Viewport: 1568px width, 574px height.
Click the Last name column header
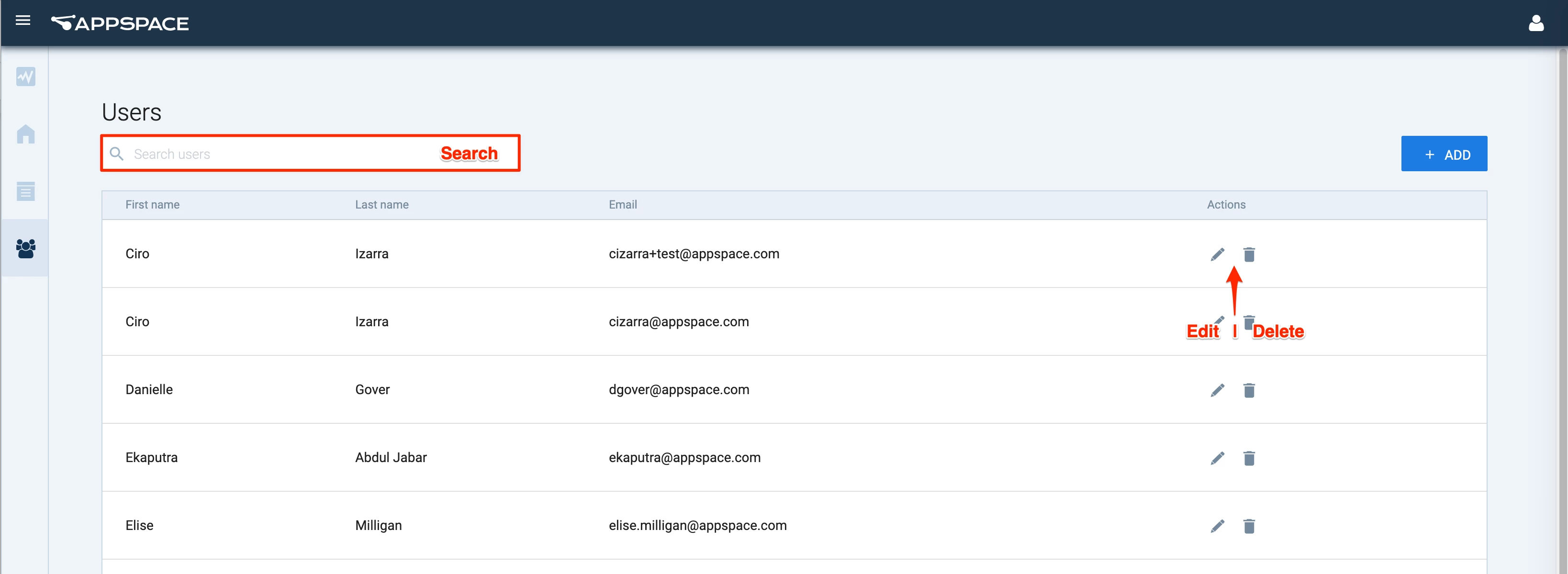(381, 205)
